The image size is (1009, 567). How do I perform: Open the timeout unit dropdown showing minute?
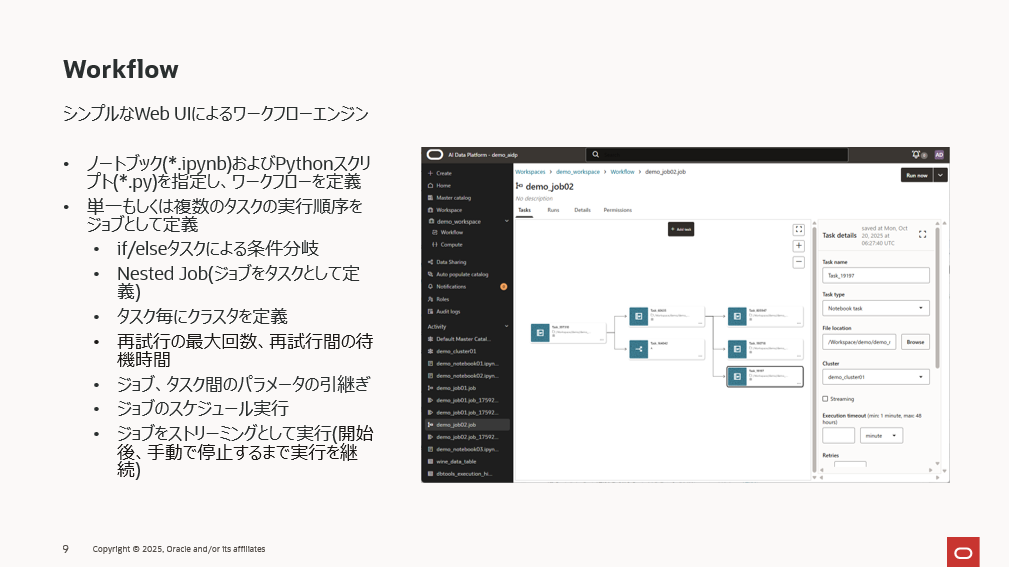(882, 436)
